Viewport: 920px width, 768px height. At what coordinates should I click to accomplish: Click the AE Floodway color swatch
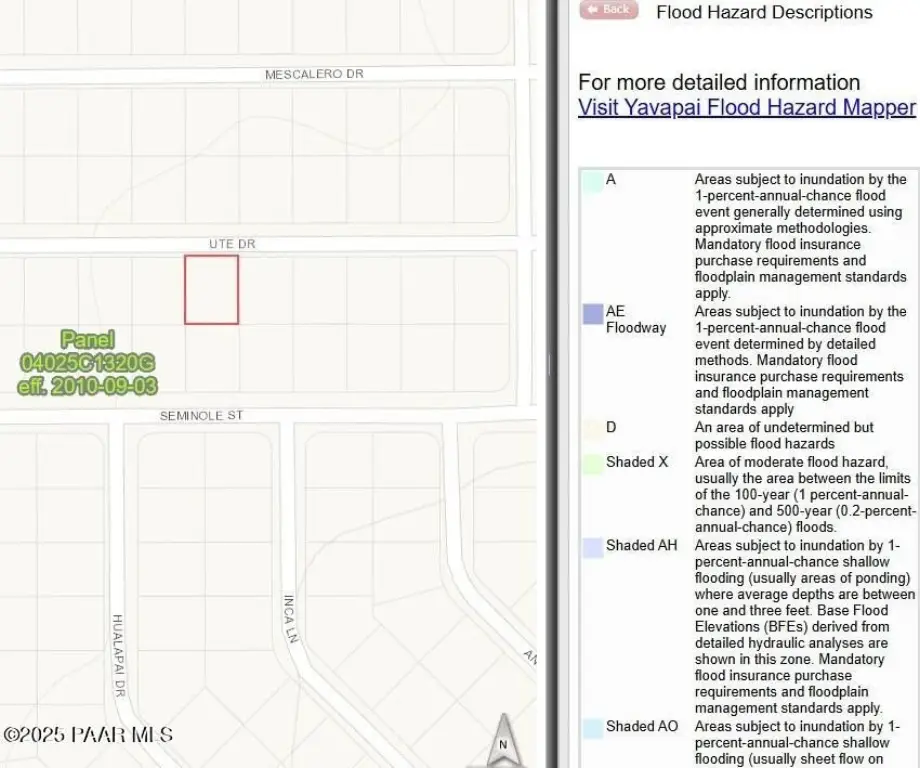coord(592,314)
